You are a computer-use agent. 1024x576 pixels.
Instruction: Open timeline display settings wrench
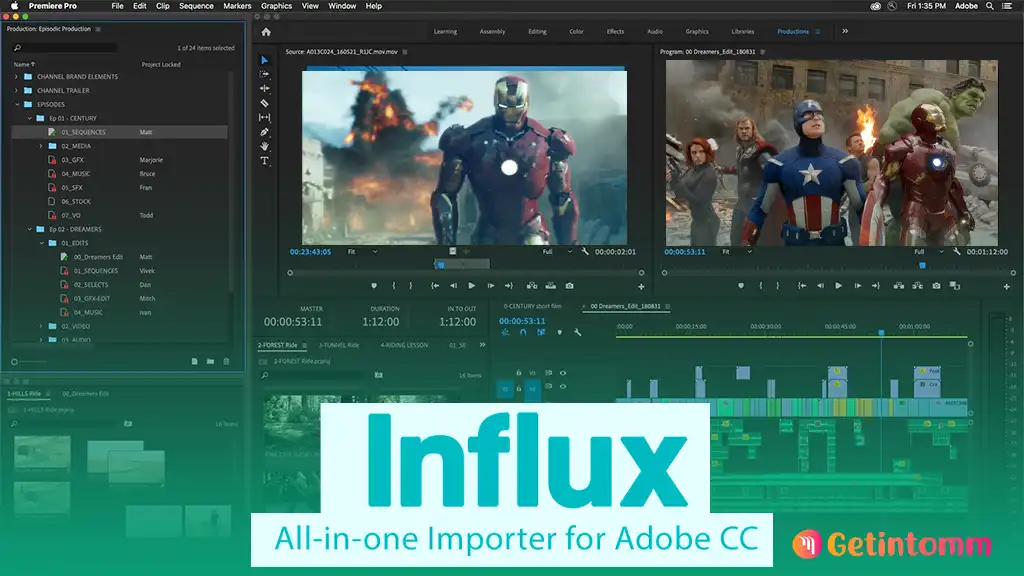(x=577, y=332)
